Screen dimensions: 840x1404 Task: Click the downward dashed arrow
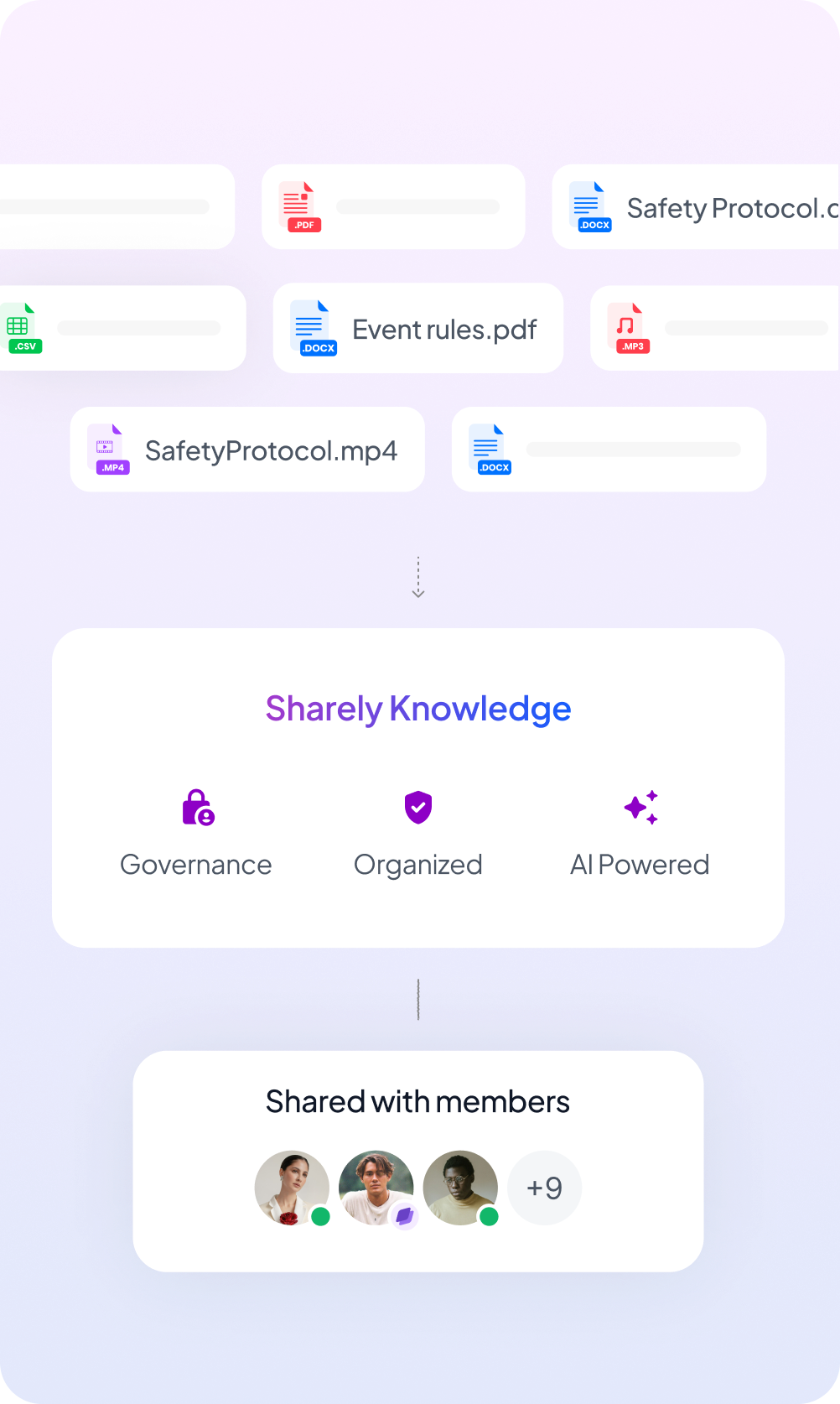pyautogui.click(x=418, y=577)
